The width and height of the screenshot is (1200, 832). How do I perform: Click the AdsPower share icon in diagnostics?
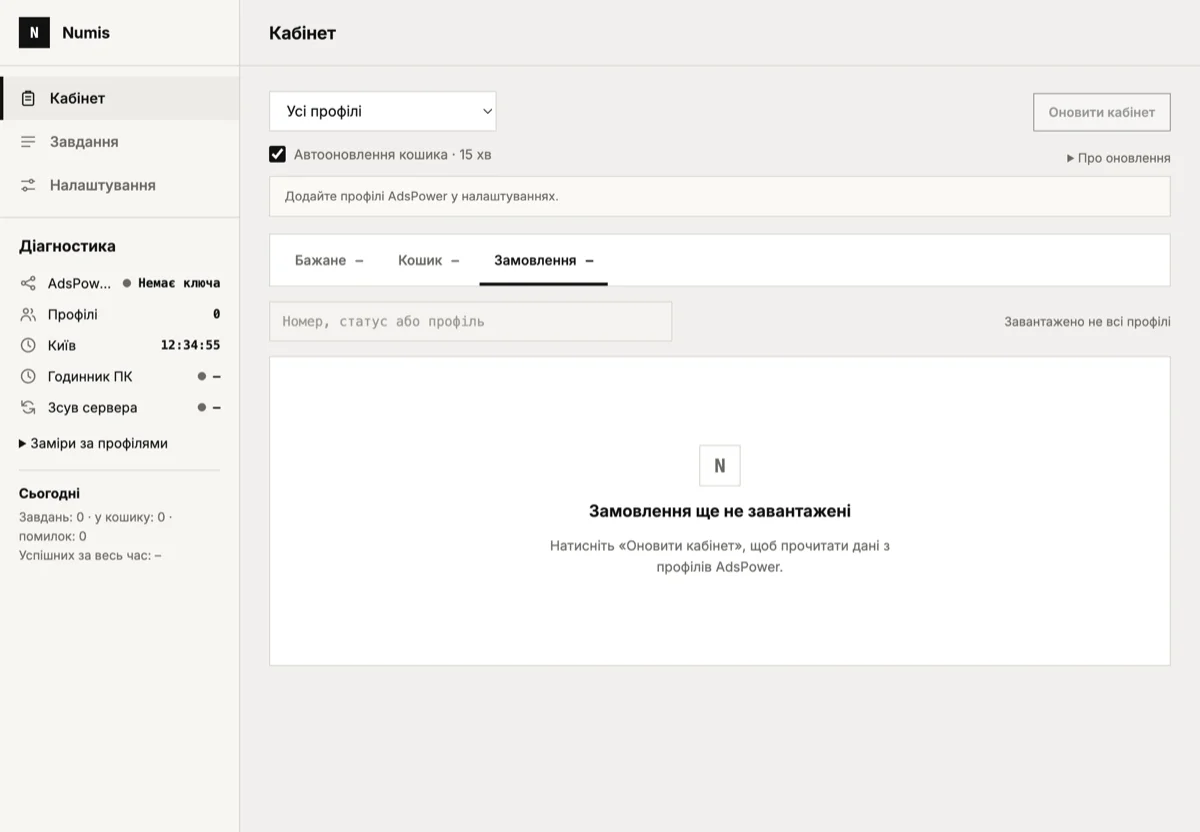[x=28, y=283]
